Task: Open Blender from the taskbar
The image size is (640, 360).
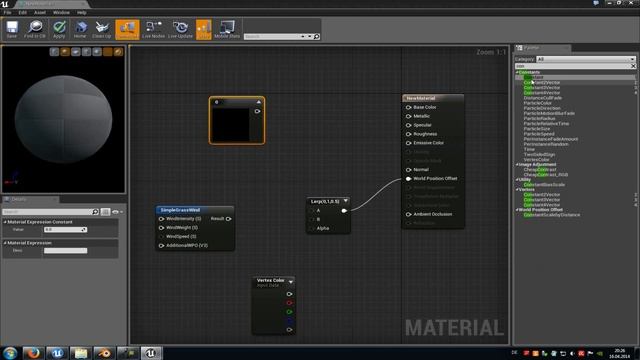Action: click(x=104, y=353)
